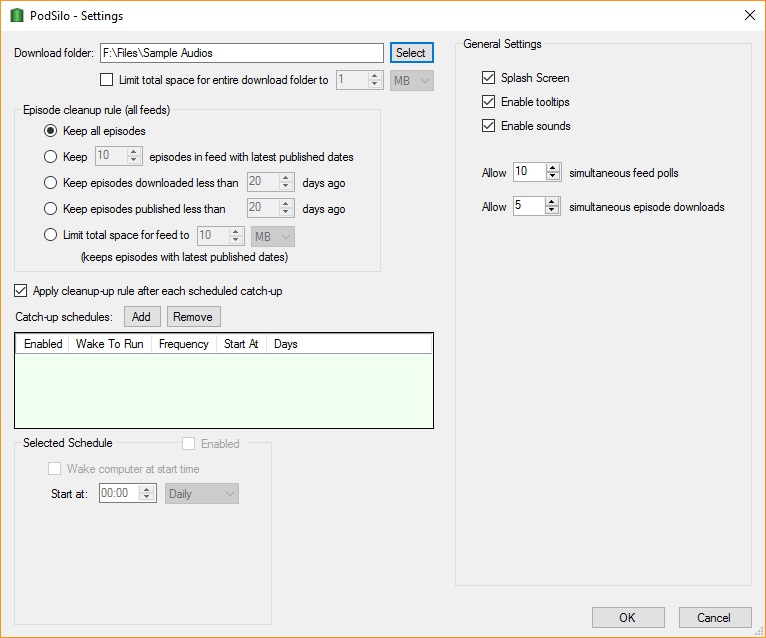Increase simultaneous feed polls with up arrow
Image resolution: width=766 pixels, height=638 pixels.
tap(553, 169)
